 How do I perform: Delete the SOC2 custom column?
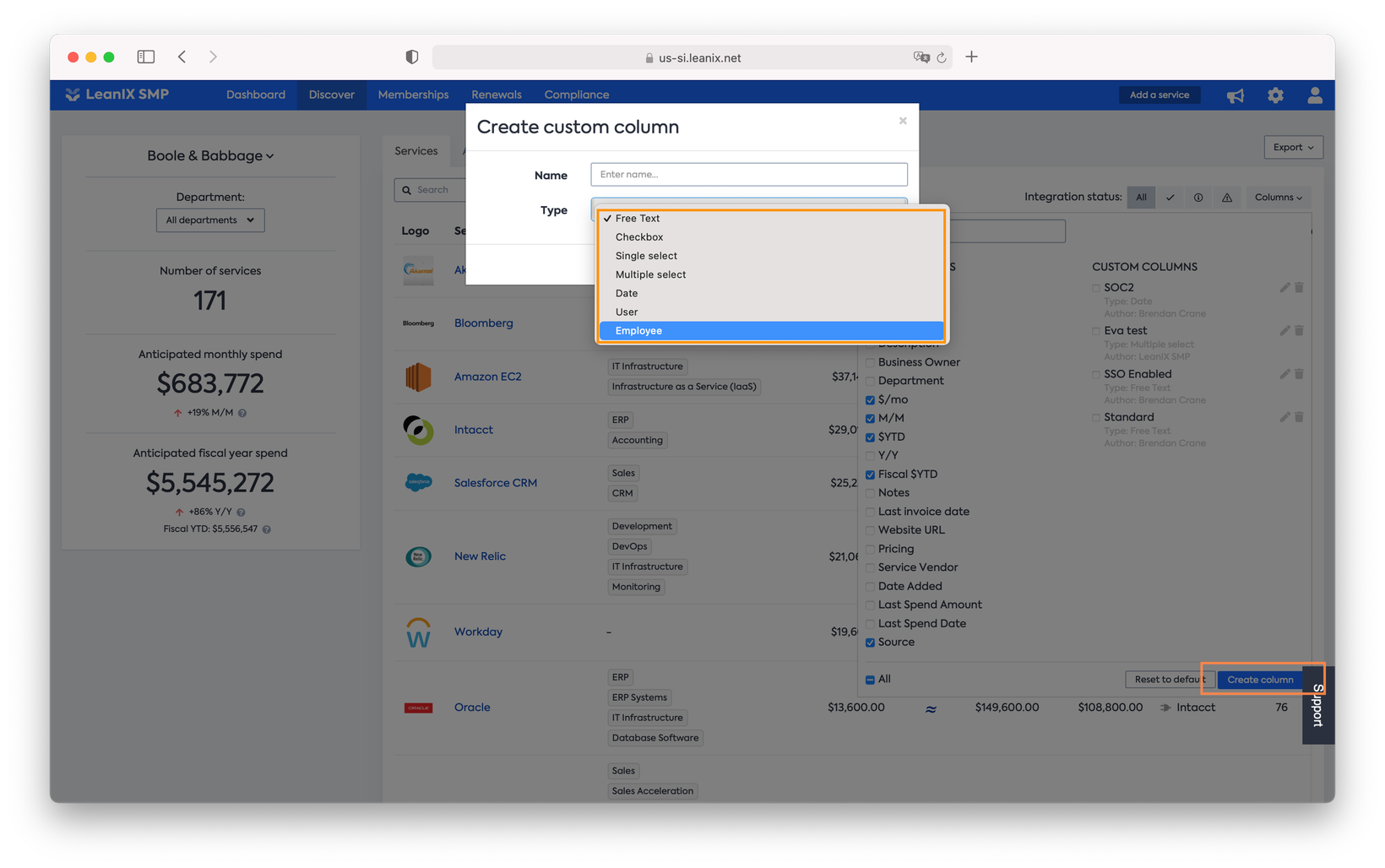tap(1300, 288)
